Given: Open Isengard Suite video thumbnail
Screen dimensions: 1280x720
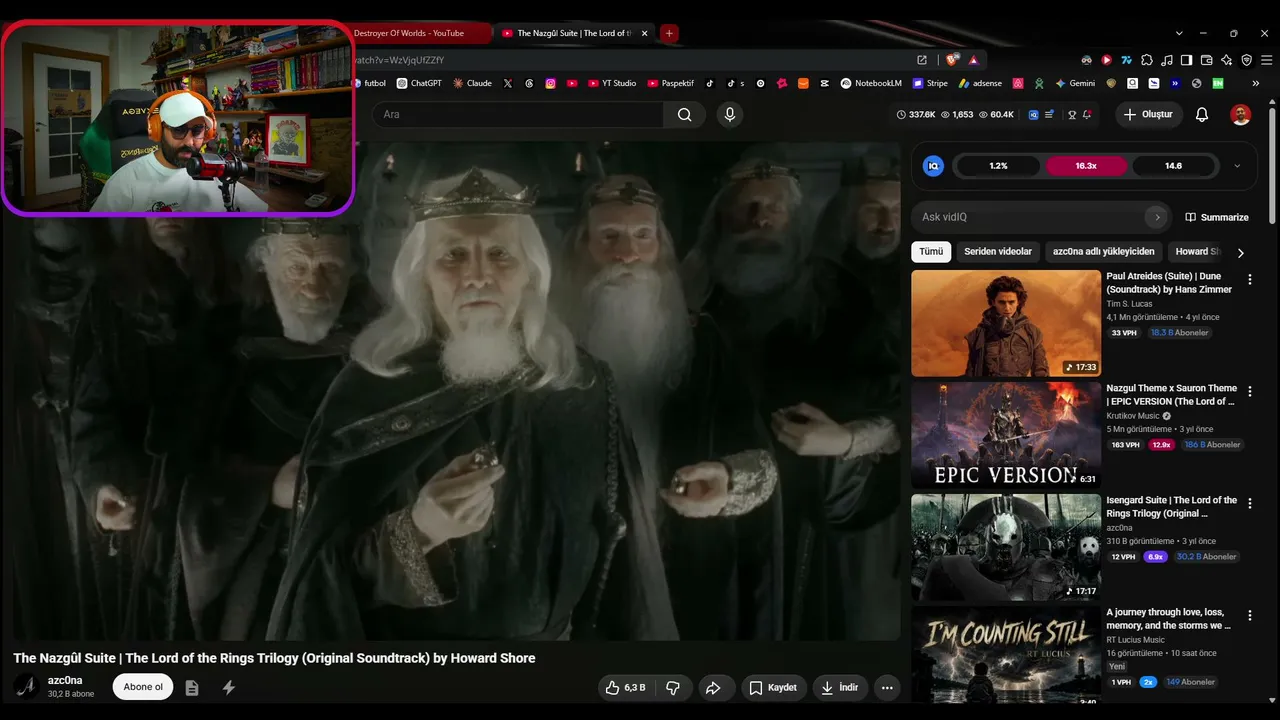Looking at the screenshot, I should [x=1006, y=547].
